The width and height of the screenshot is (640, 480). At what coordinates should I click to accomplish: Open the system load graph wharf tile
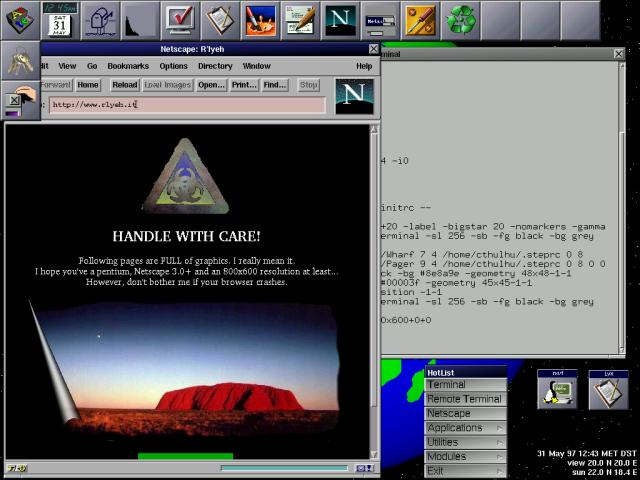tap(140, 20)
